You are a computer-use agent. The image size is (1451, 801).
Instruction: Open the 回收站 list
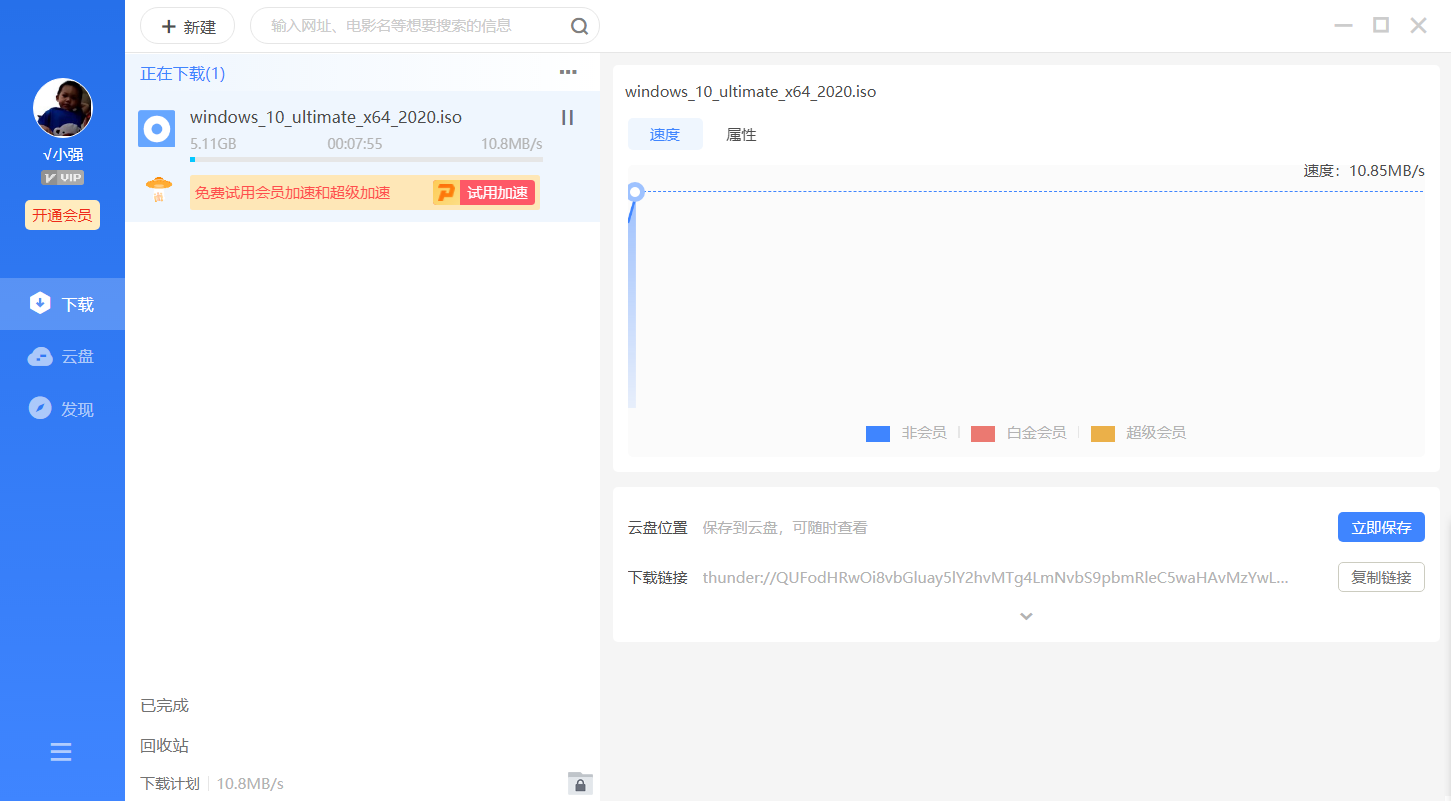[164, 746]
